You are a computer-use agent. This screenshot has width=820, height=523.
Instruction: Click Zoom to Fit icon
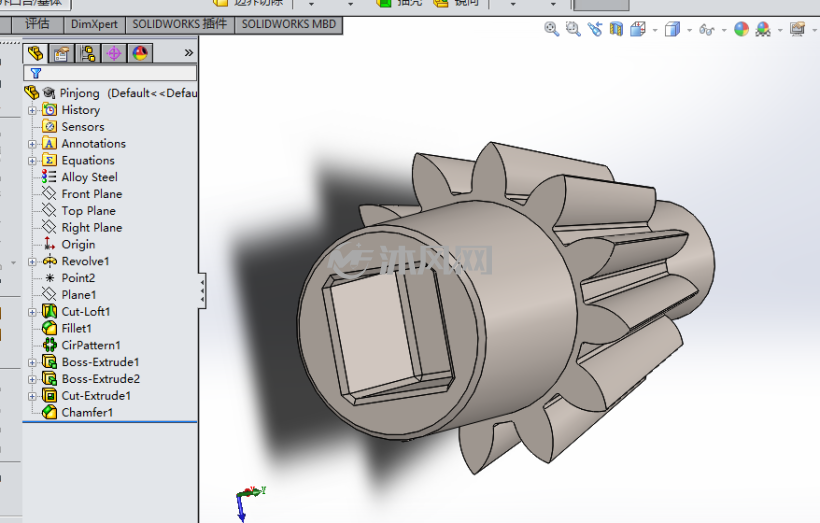point(551,29)
